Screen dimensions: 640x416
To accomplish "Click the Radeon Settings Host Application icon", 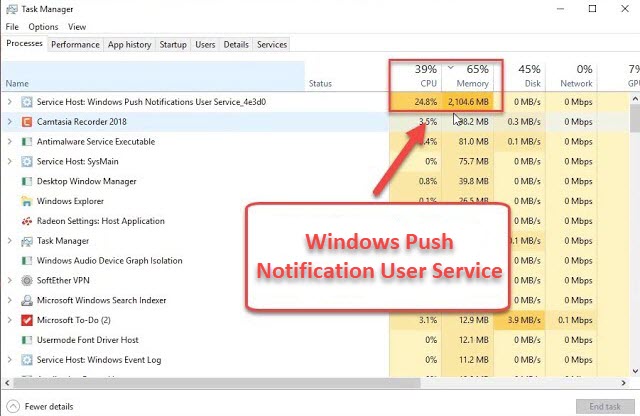I will 27,221.
